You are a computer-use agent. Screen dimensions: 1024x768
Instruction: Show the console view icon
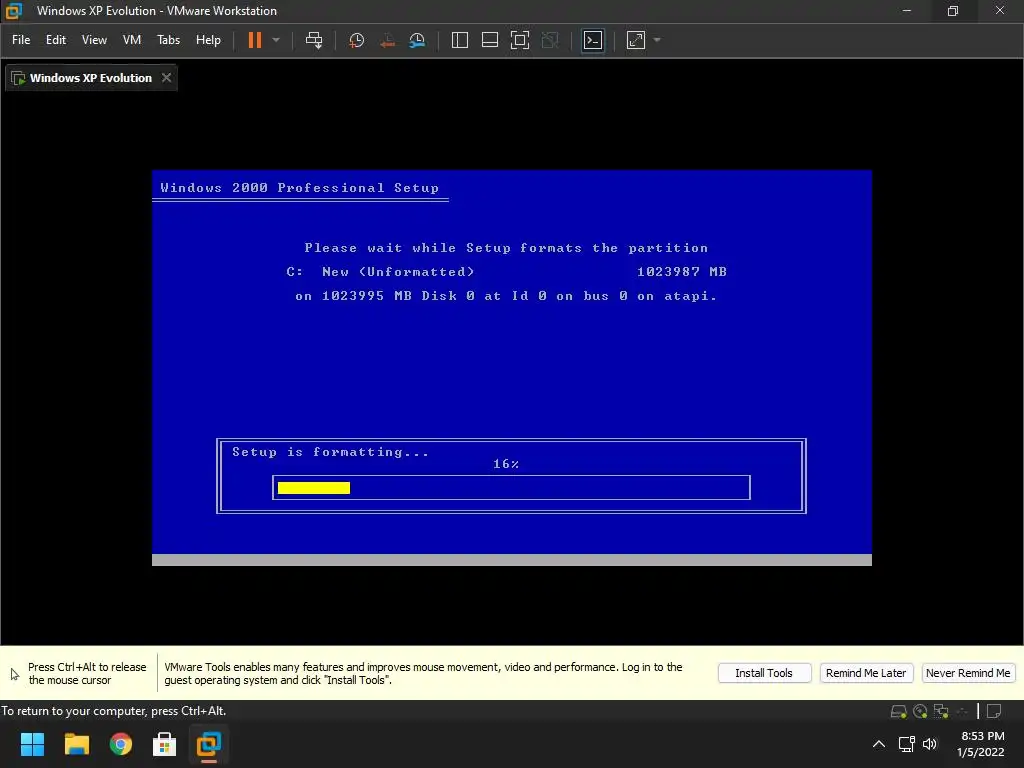[593, 40]
